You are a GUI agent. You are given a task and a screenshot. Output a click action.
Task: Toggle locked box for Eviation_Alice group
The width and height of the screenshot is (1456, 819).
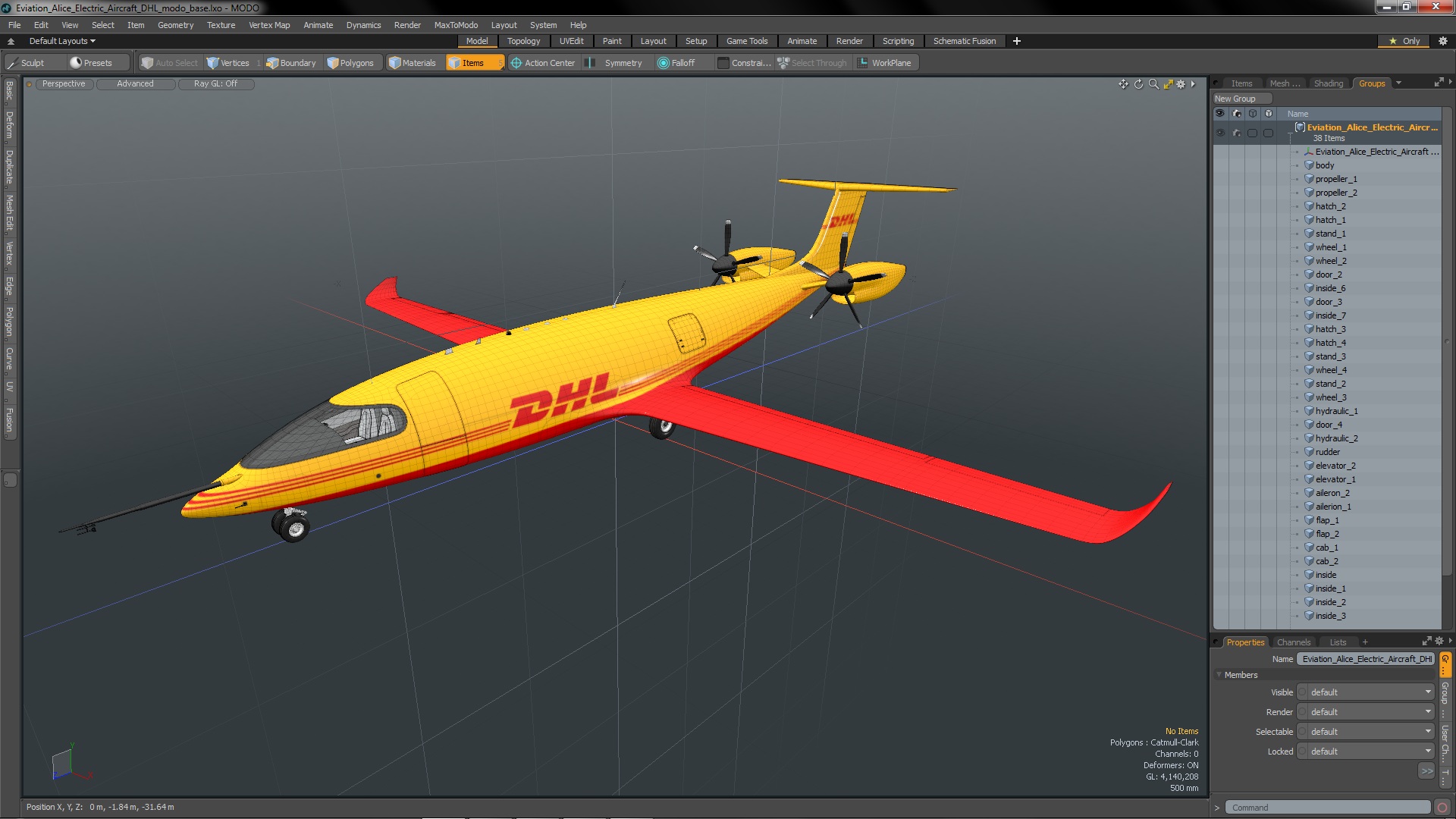[x=1268, y=133]
